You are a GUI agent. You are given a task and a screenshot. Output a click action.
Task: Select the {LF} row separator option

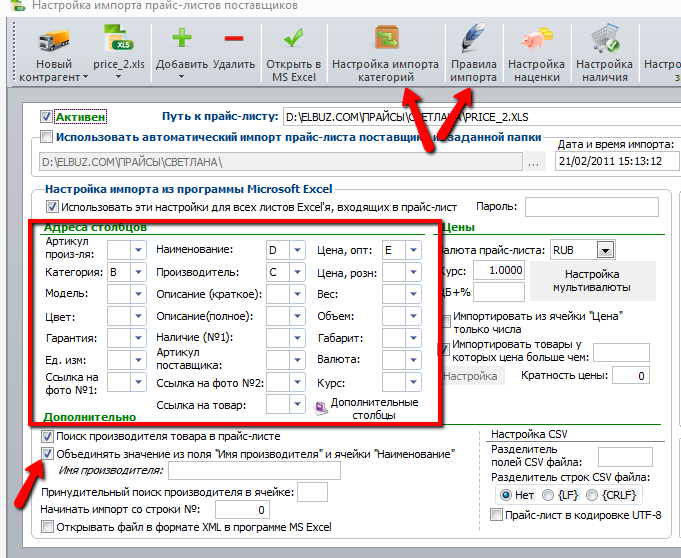pos(548,495)
